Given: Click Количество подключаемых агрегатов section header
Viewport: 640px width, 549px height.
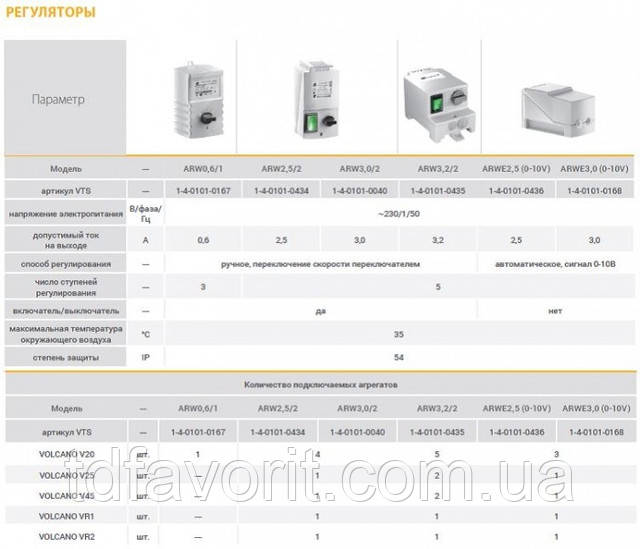Looking at the screenshot, I should coord(320,385).
